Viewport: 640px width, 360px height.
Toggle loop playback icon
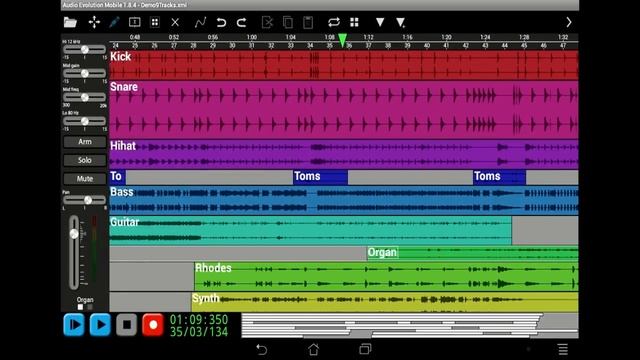click(334, 22)
